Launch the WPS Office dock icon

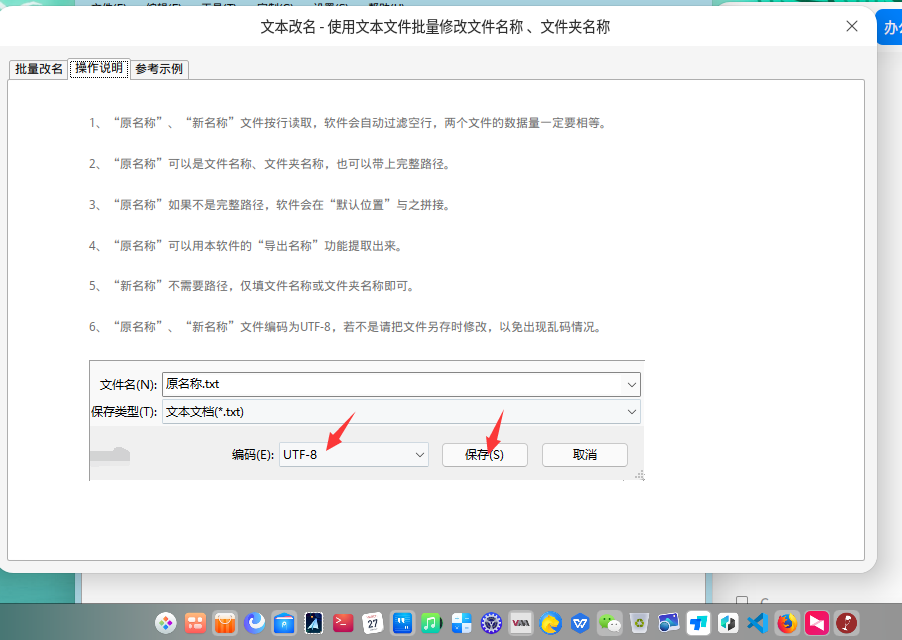pyautogui.click(x=580, y=623)
